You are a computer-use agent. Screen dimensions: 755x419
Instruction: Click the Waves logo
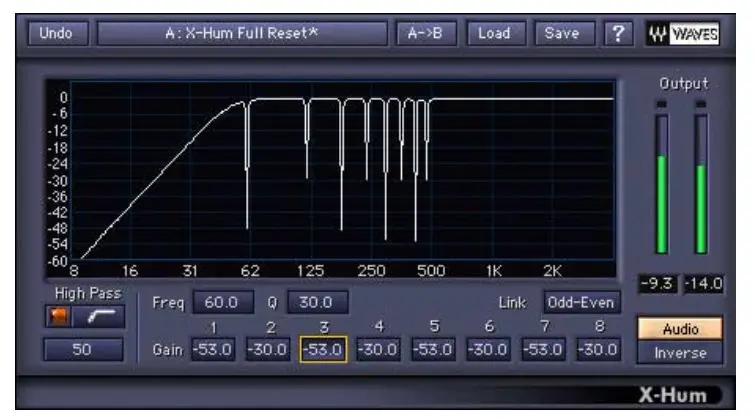pyautogui.click(x=683, y=34)
